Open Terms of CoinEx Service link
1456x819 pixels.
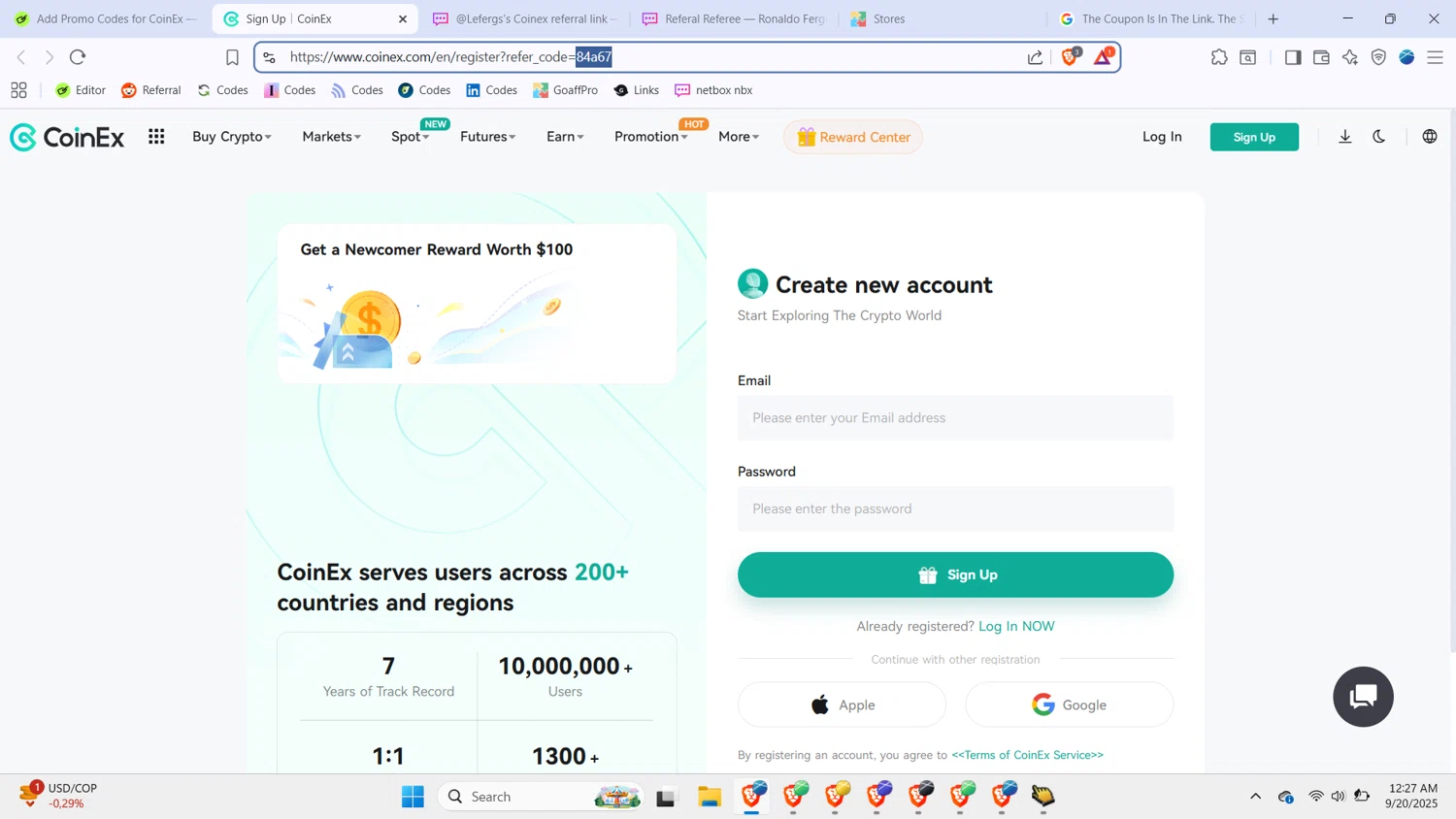(1027, 755)
